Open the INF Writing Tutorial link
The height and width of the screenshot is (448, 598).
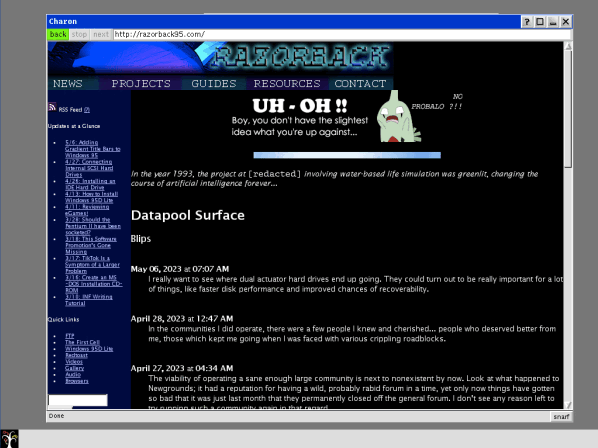(88, 300)
